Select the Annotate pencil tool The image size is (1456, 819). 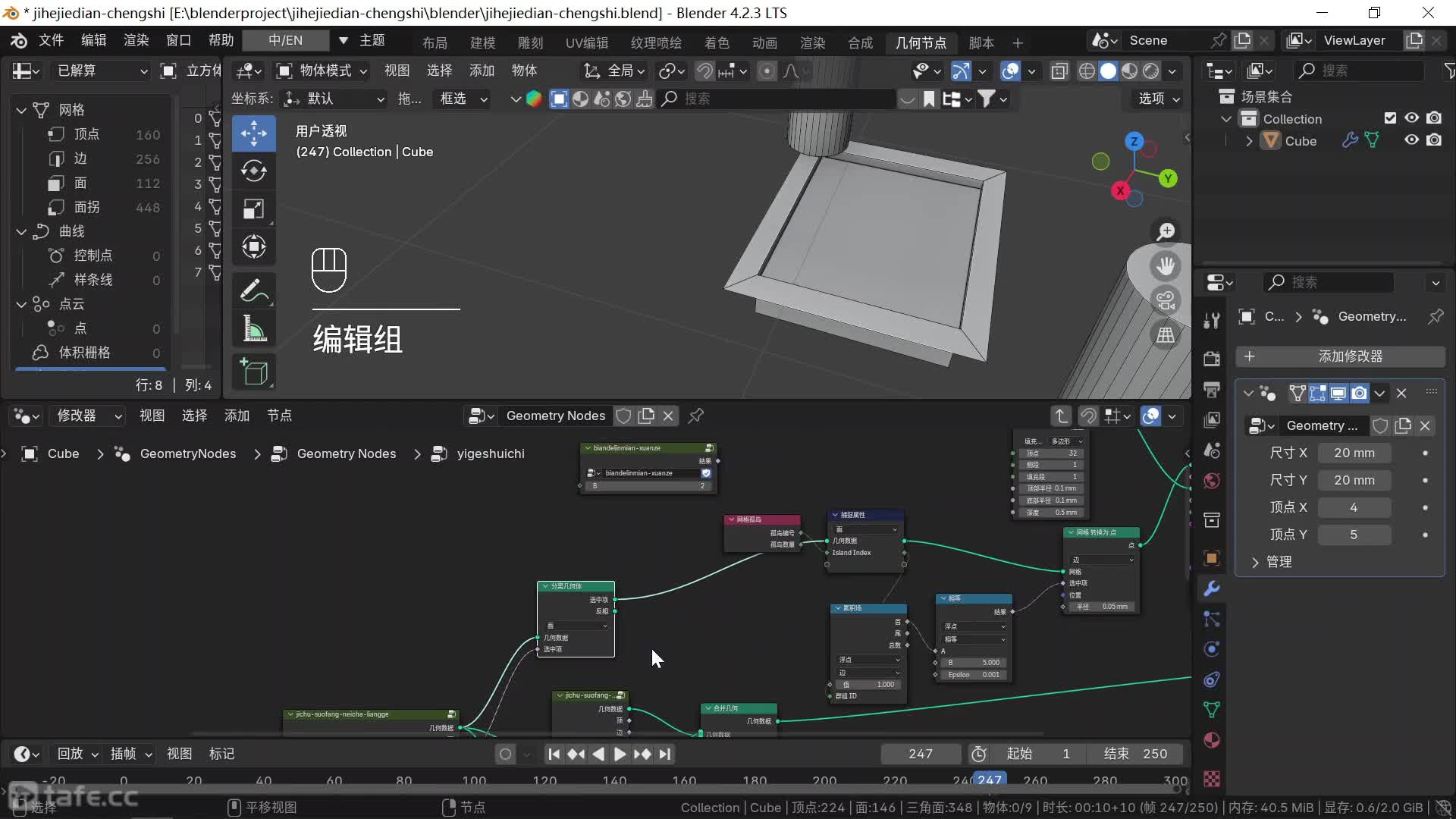(x=253, y=290)
